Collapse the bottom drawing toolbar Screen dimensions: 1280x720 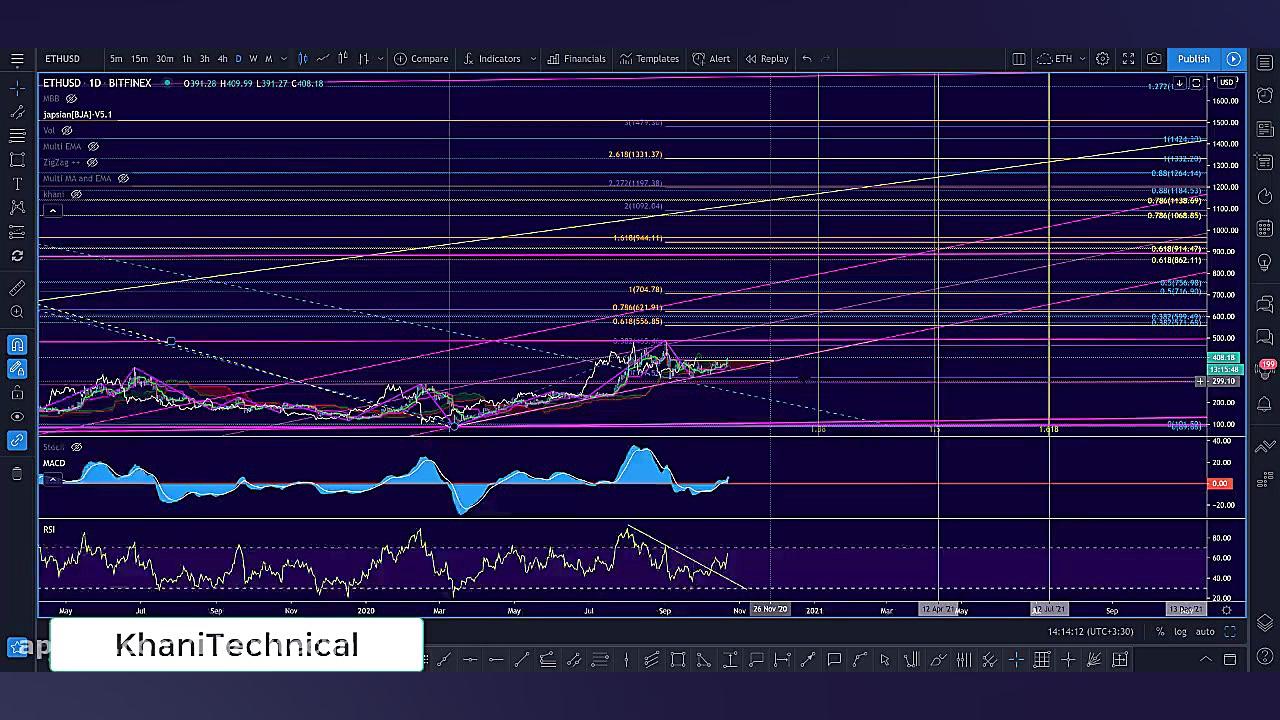1206,660
